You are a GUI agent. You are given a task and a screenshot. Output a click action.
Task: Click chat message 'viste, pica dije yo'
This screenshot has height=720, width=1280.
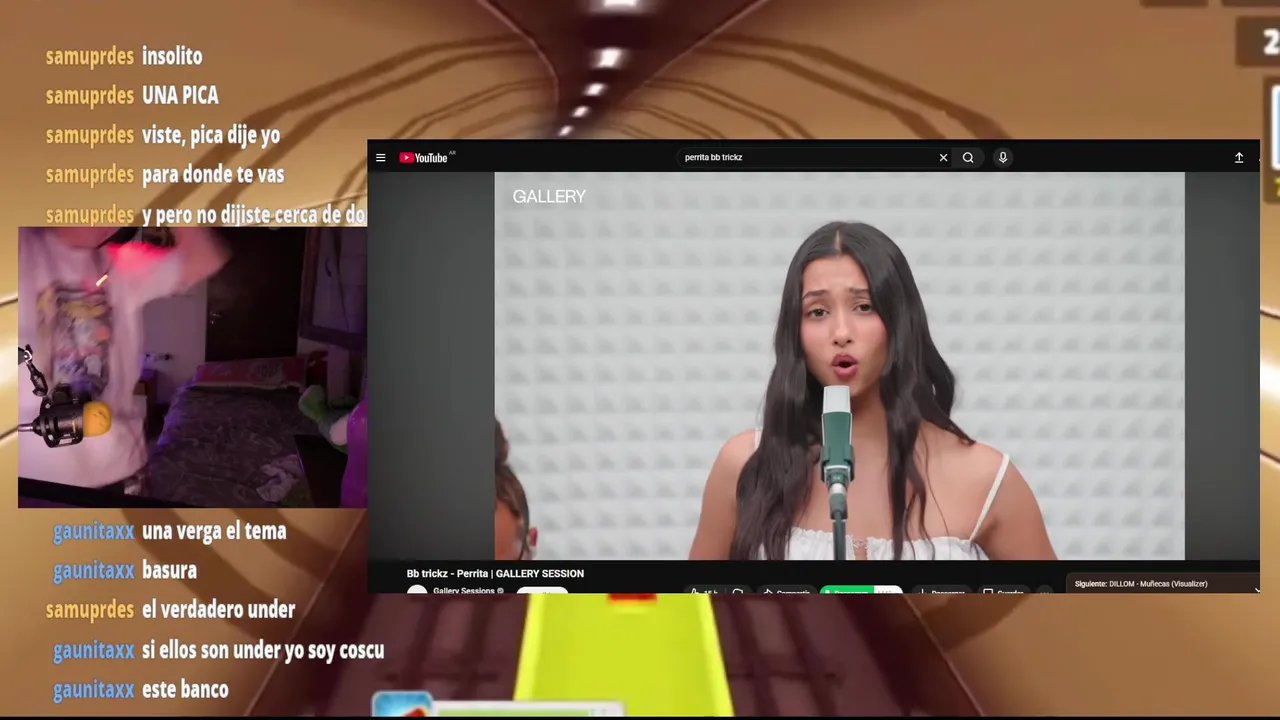click(x=211, y=135)
